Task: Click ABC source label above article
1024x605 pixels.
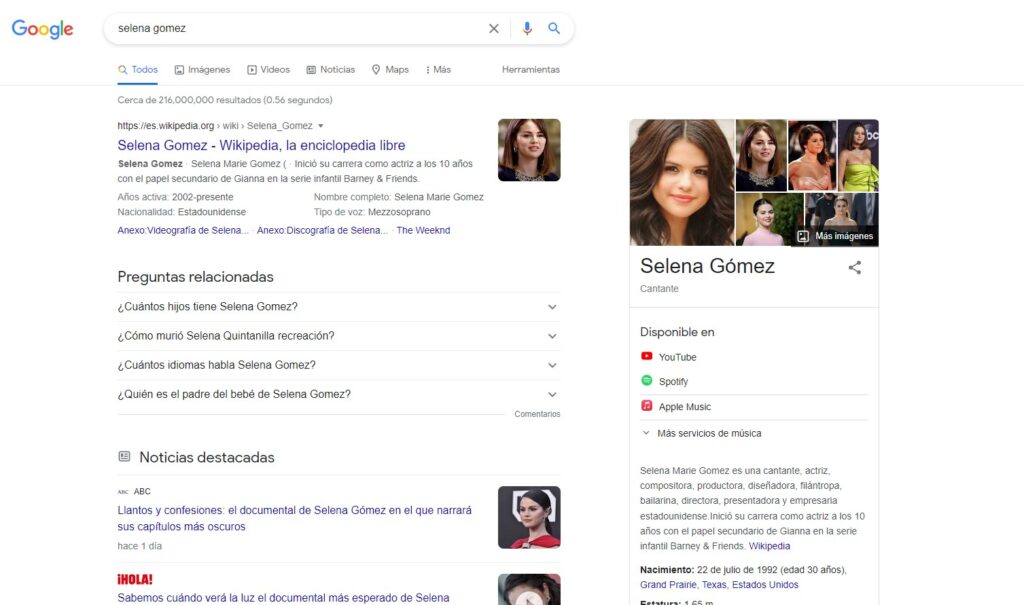Action: click(x=142, y=491)
